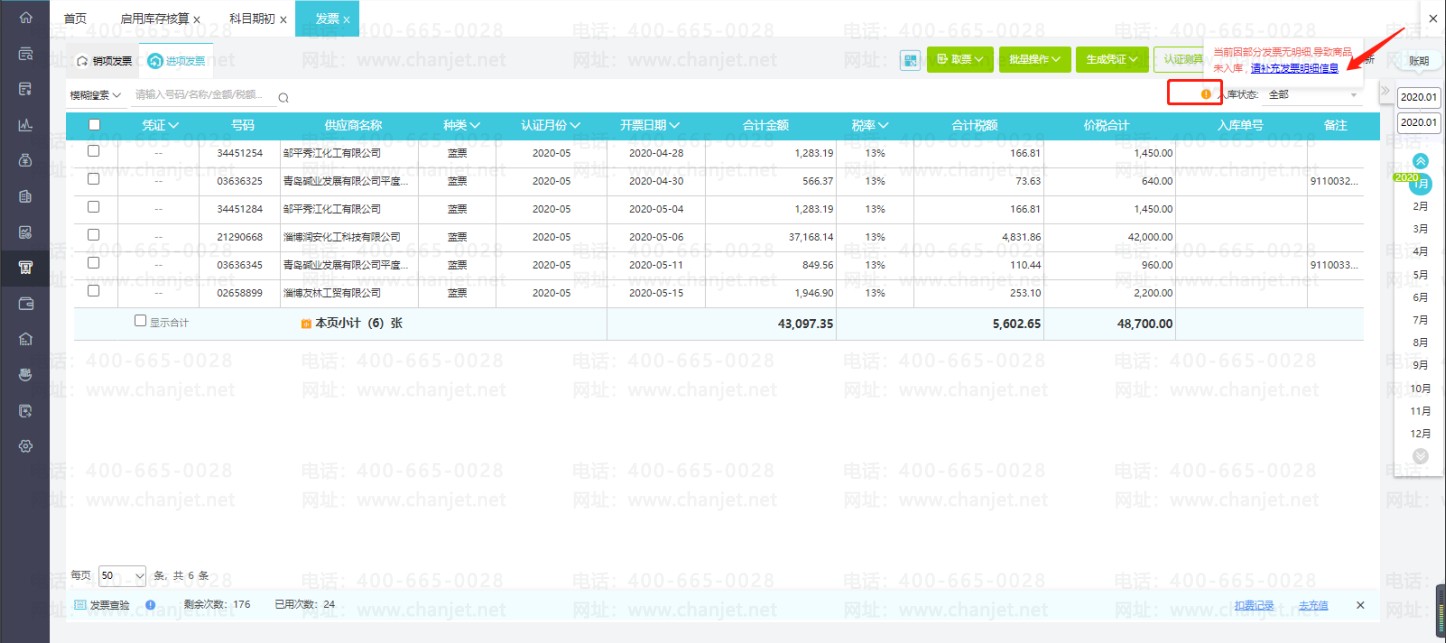The width and height of the screenshot is (1446, 643).
Task: Open the wallet icon in the sidebar
Action: click(26, 303)
